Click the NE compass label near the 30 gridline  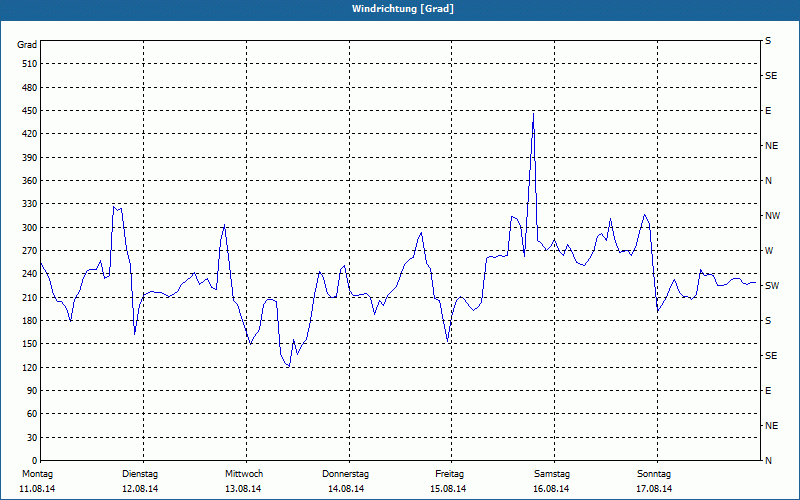tap(771, 426)
